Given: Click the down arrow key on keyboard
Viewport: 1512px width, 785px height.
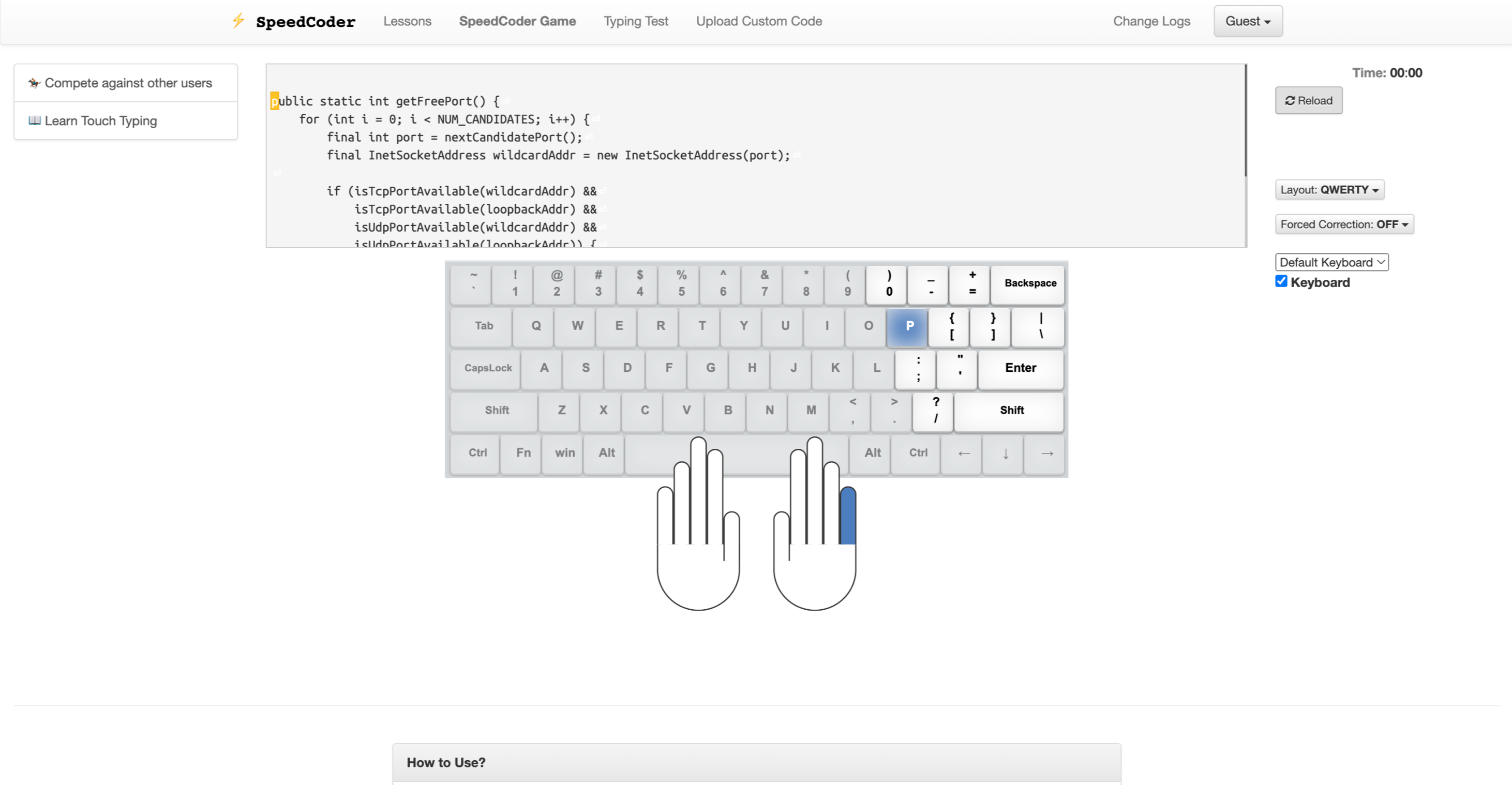Looking at the screenshot, I should (x=1005, y=454).
